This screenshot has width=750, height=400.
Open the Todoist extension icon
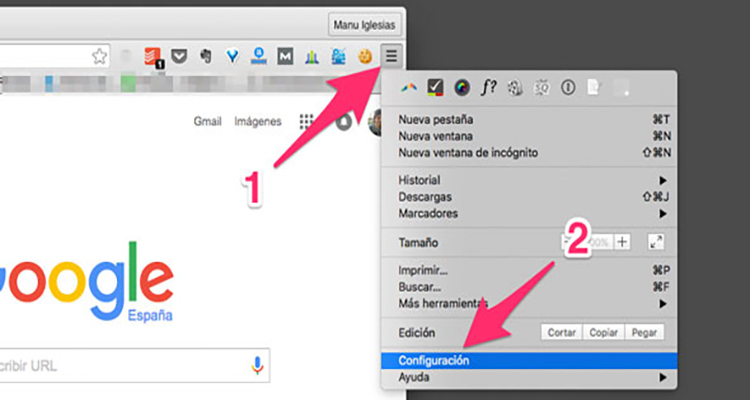pyautogui.click(x=153, y=56)
